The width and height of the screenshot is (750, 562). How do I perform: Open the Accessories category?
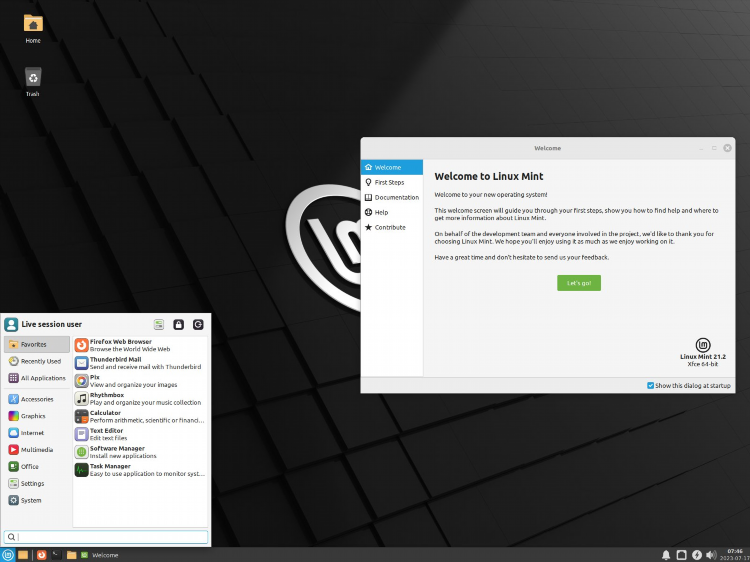pyautogui.click(x=37, y=399)
